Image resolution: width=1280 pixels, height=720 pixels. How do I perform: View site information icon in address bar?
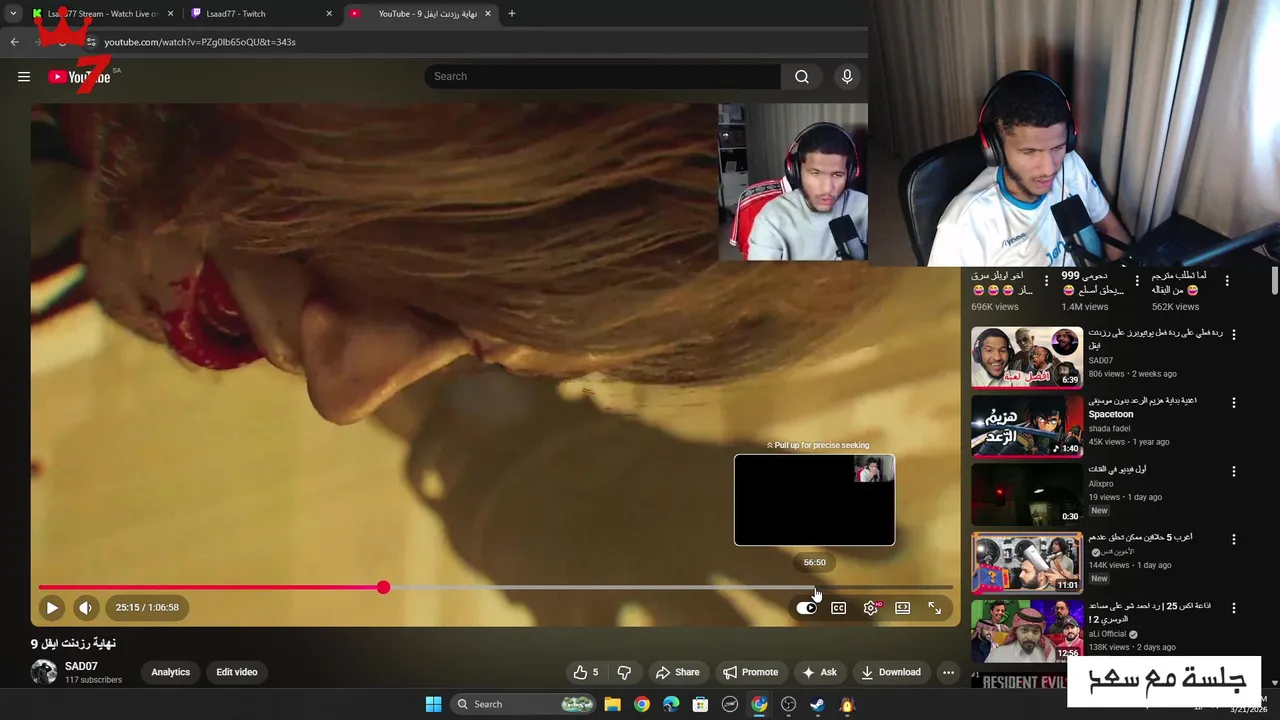pyautogui.click(x=91, y=42)
